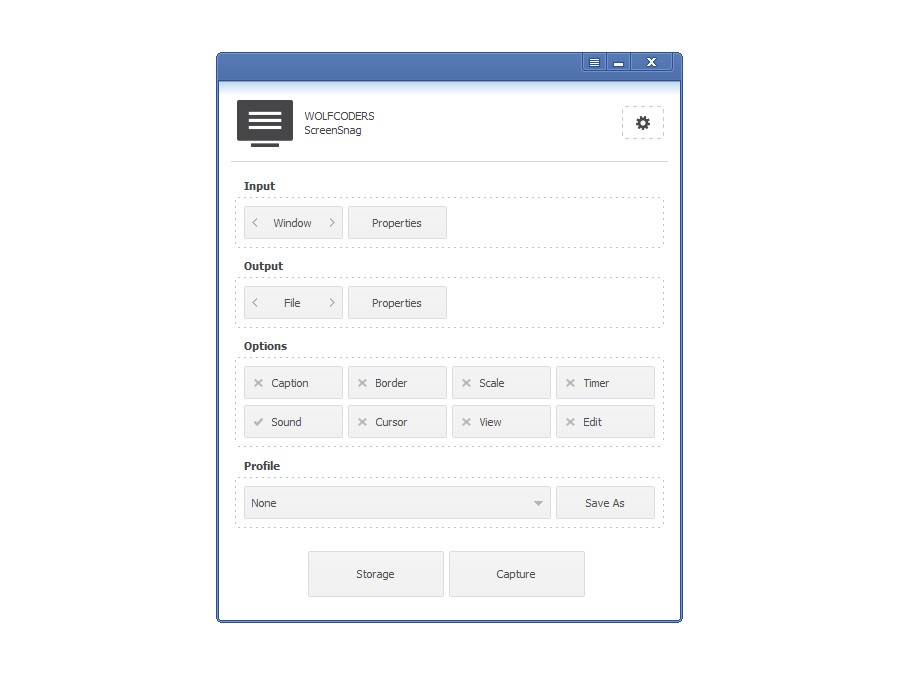Click the Save As button
This screenshot has height=675, width=900.
tap(606, 503)
